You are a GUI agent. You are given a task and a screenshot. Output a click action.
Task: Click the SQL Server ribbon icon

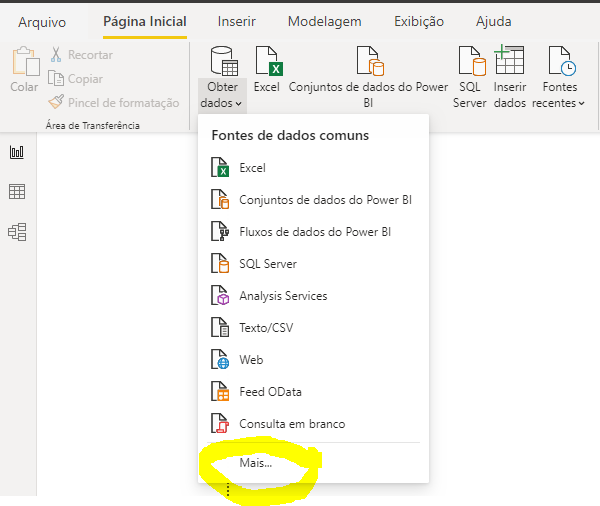472,60
